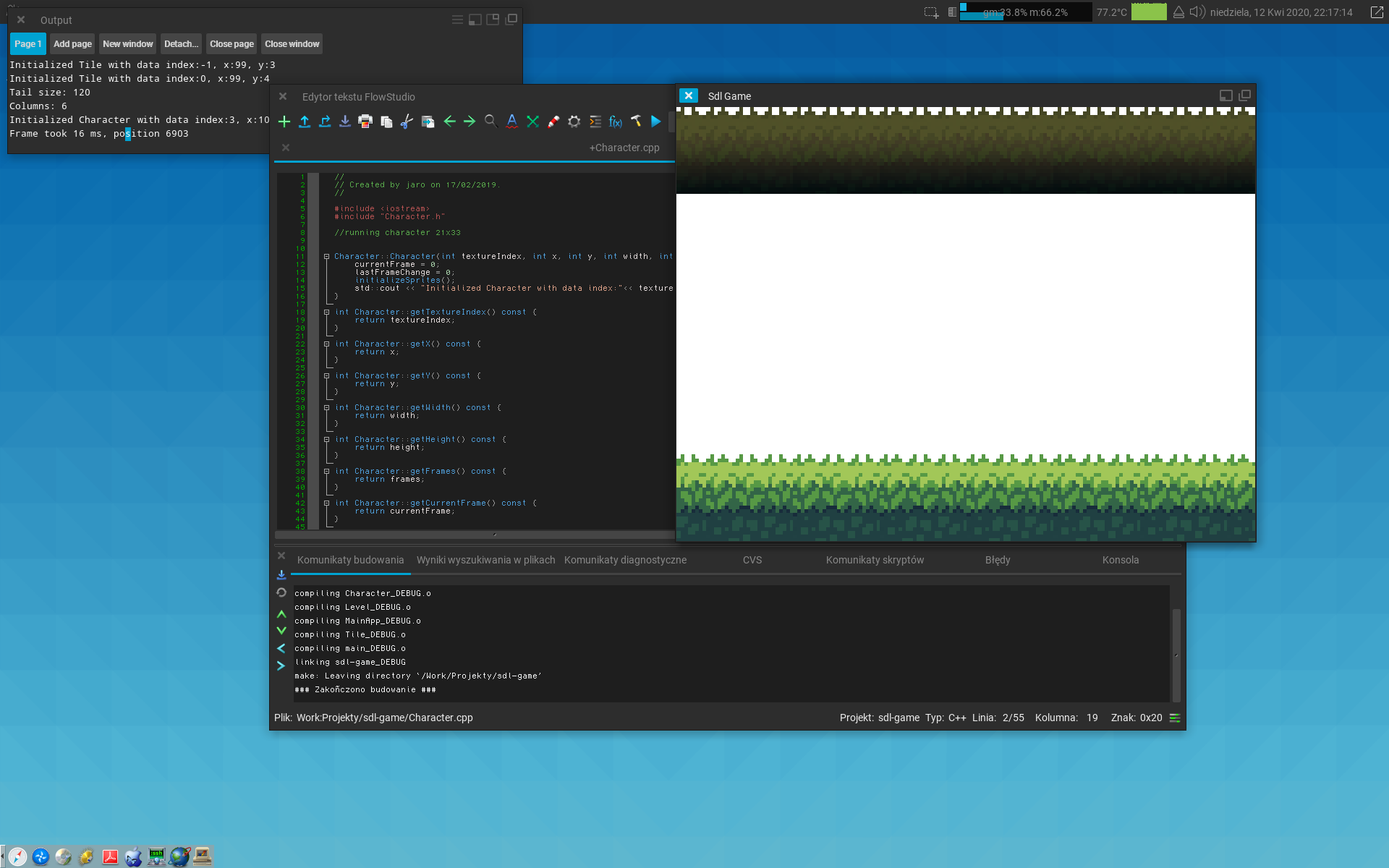Print the document with the printer icon
This screenshot has width=1389, height=868.
tap(365, 122)
